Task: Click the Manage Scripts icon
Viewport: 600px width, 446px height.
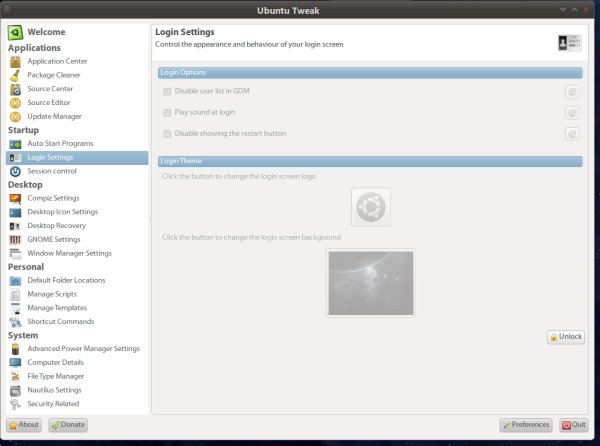Action: (x=15, y=295)
